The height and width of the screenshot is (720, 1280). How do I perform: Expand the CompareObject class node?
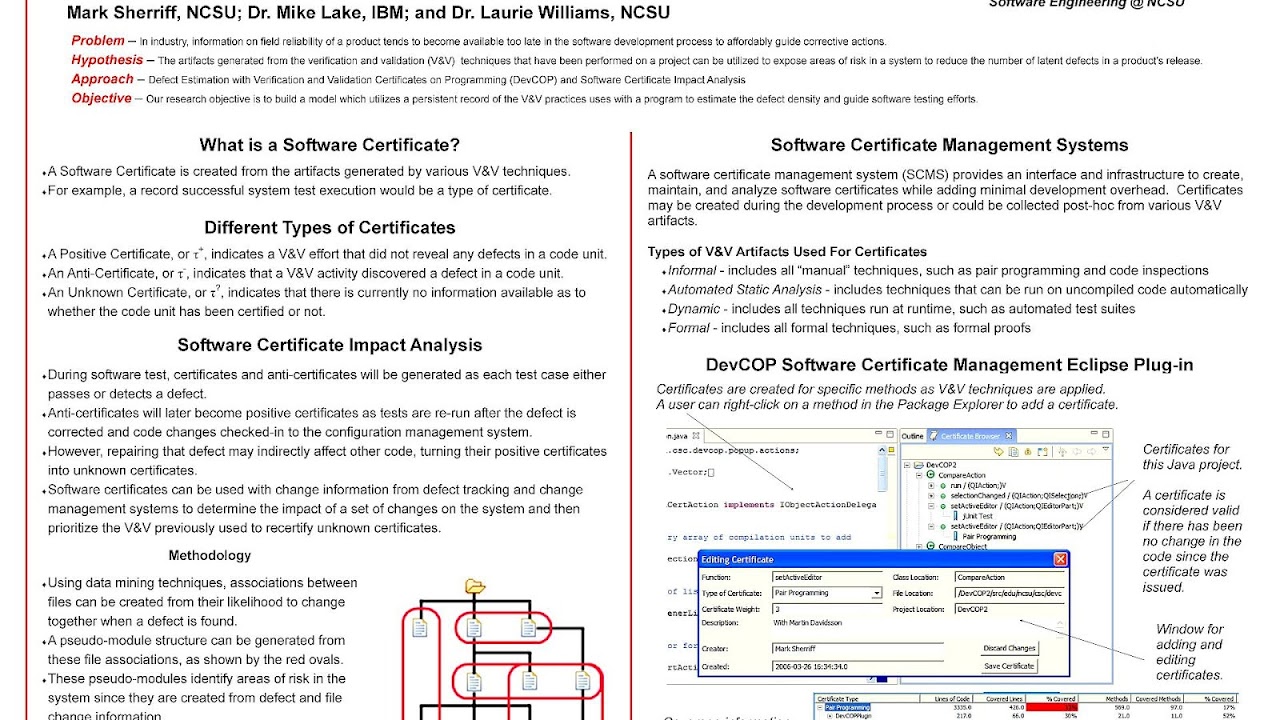[x=919, y=546]
